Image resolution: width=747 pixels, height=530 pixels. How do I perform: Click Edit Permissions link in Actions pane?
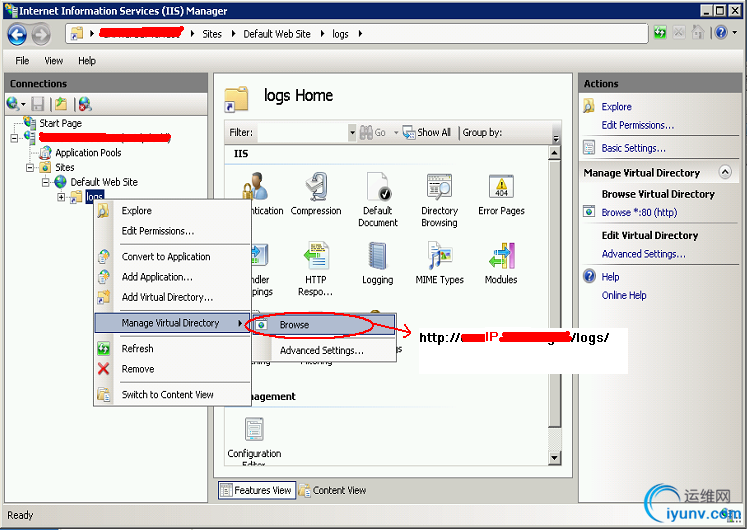pos(637,125)
